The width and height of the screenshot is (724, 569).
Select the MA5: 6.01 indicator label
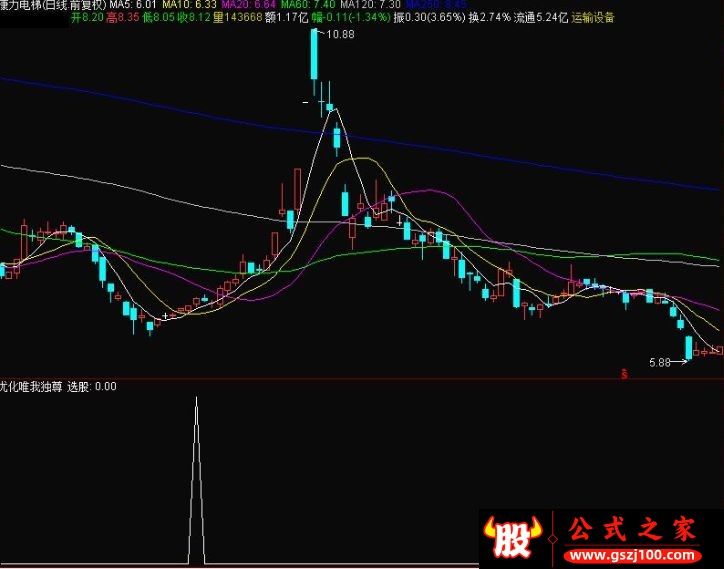click(134, 5)
